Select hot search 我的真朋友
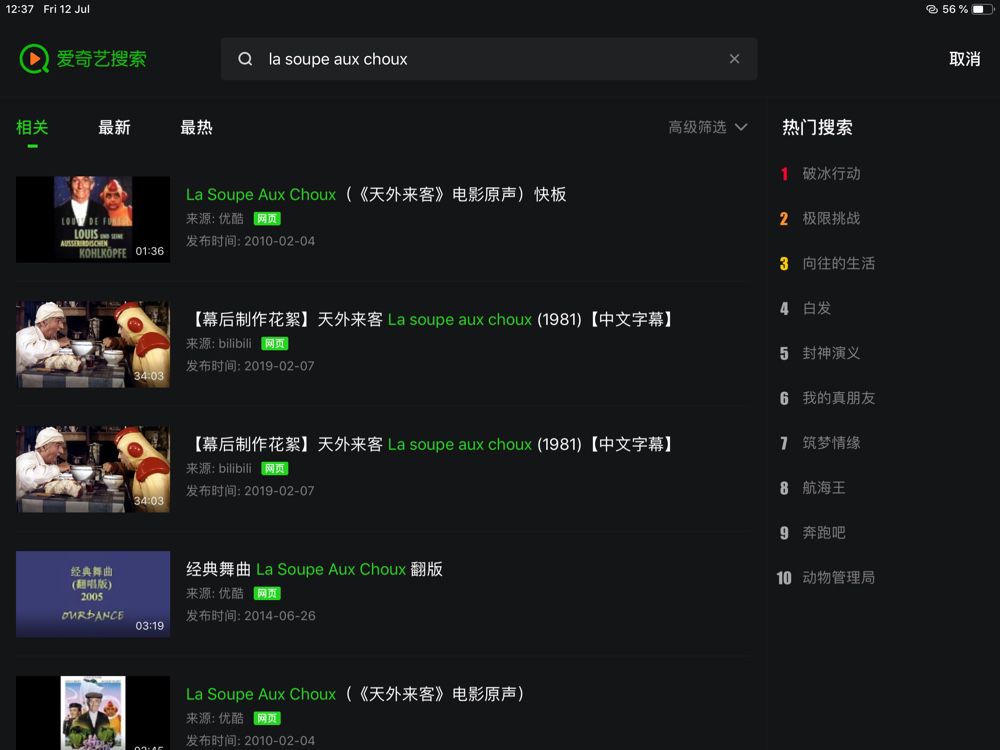Viewport: 1000px width, 750px height. coord(839,398)
